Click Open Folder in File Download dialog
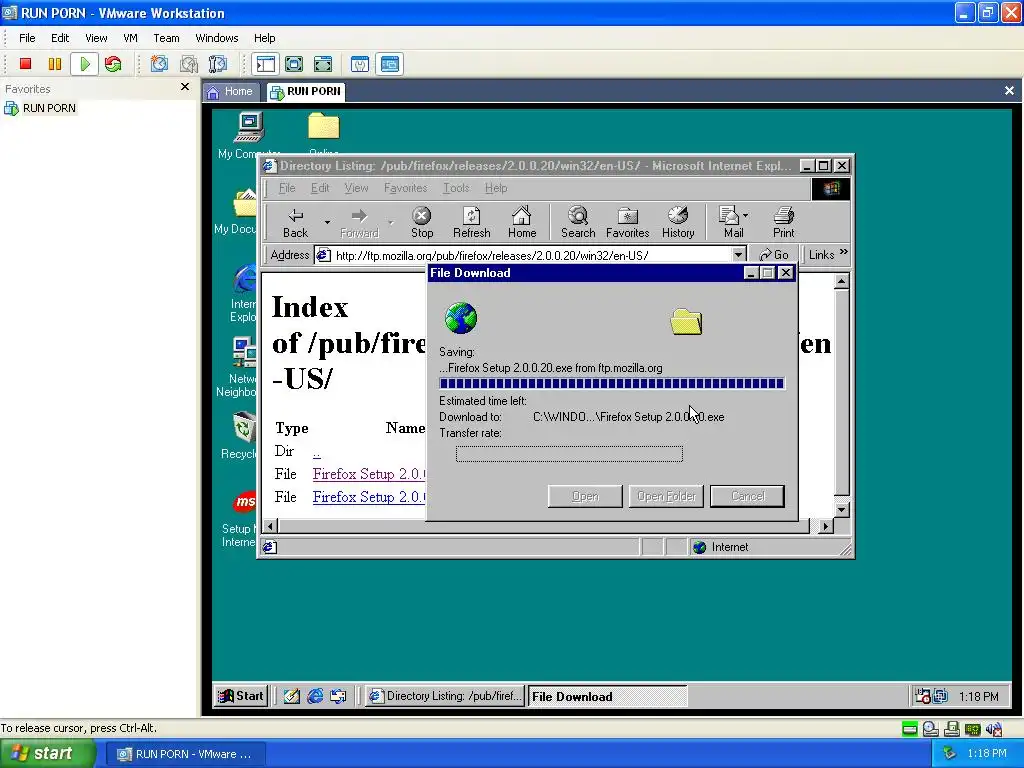This screenshot has height=768, width=1024. tap(666, 496)
